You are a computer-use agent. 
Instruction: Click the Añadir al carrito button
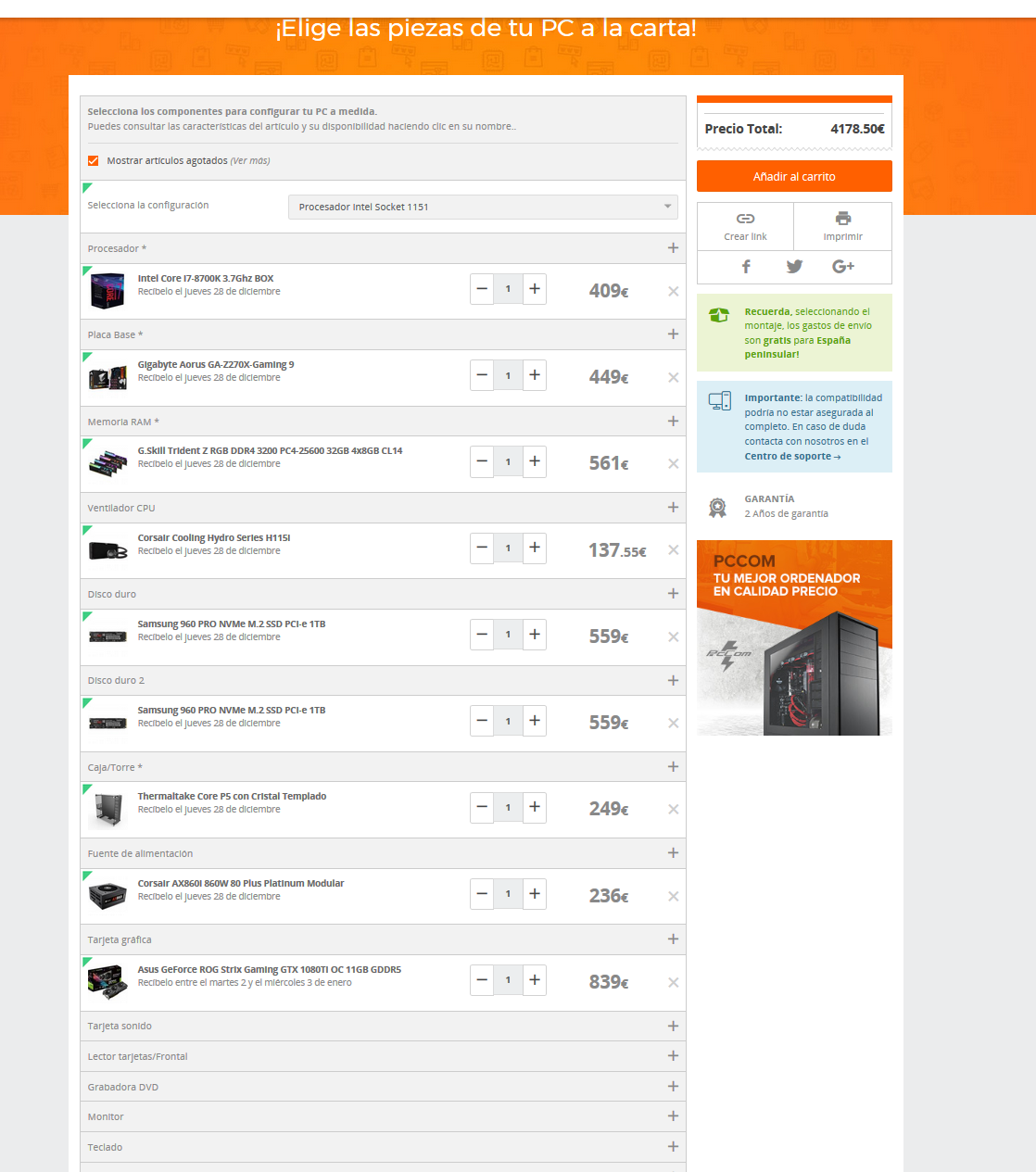click(794, 176)
